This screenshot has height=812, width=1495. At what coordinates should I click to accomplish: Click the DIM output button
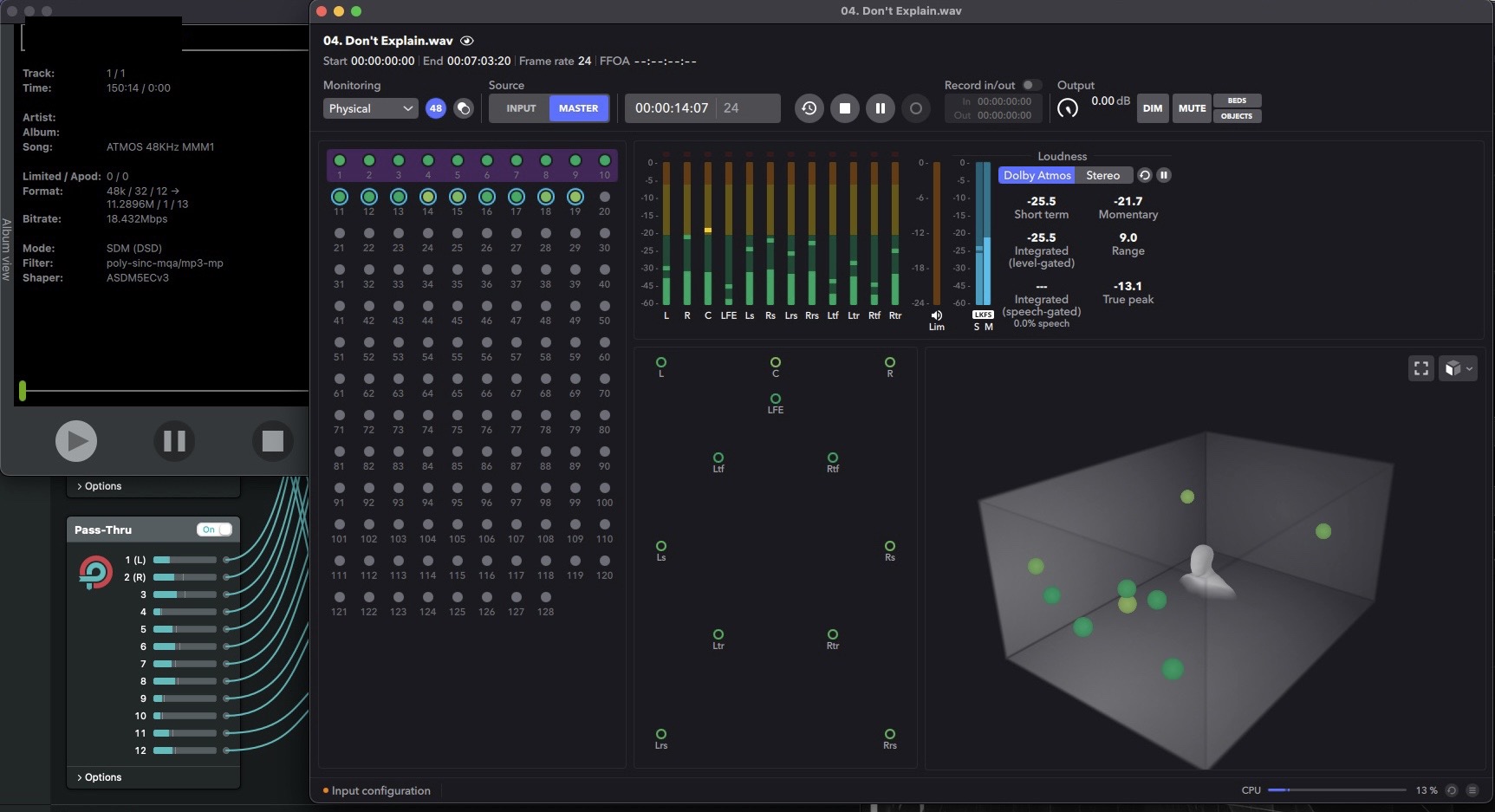pyautogui.click(x=1152, y=108)
